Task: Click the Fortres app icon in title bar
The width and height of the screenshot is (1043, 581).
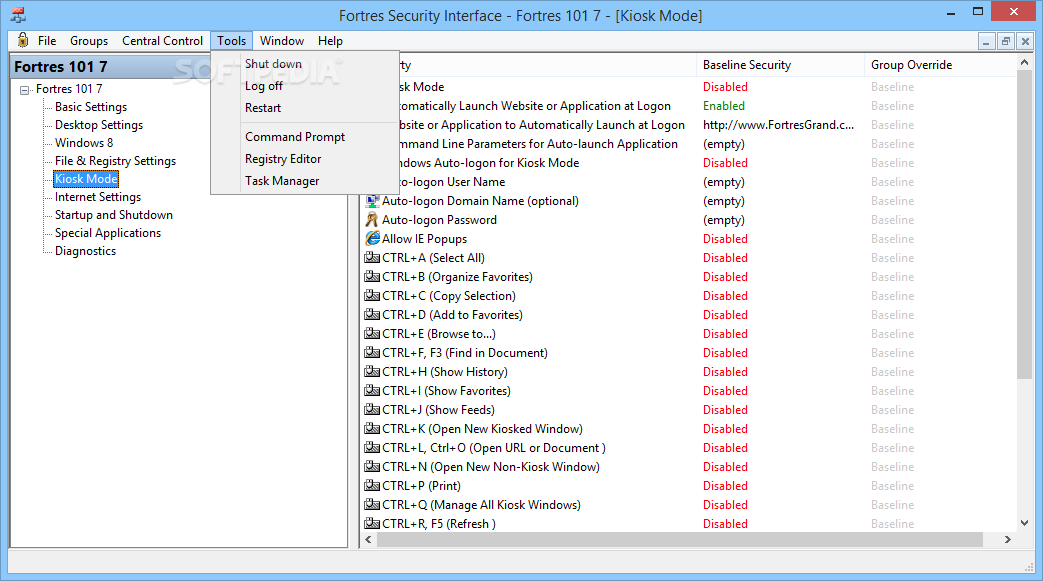Action: 18,15
